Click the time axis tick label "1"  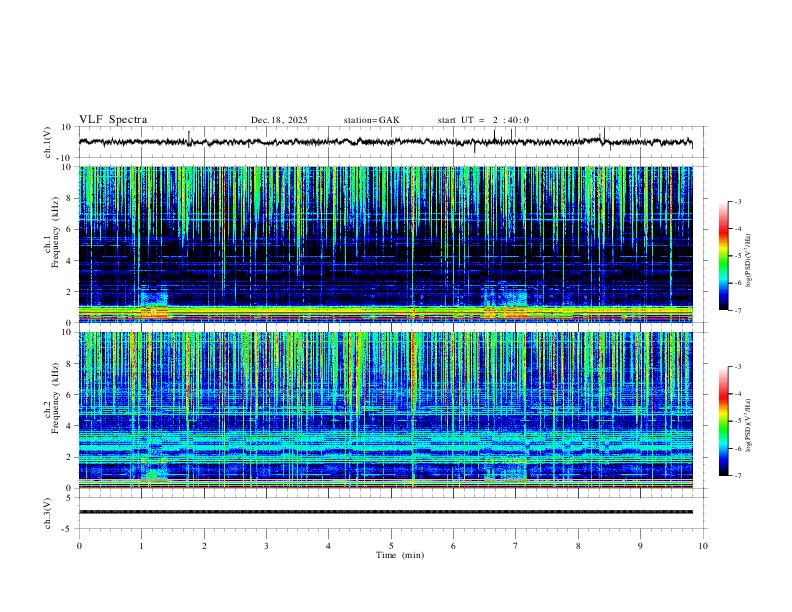[x=141, y=546]
